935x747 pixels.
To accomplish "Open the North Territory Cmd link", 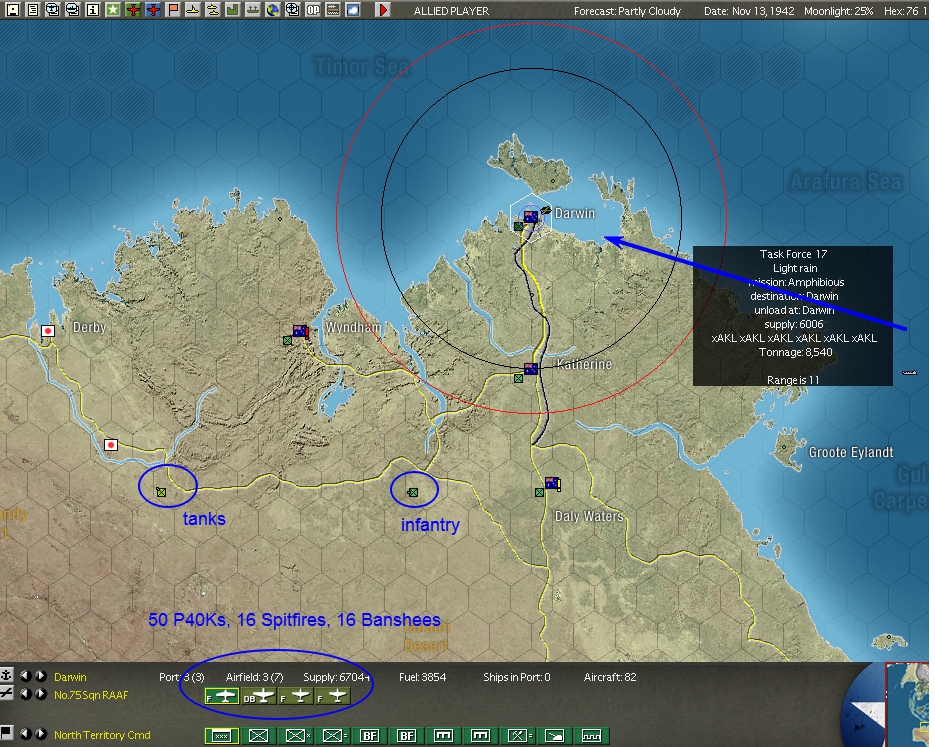I will coord(102,735).
